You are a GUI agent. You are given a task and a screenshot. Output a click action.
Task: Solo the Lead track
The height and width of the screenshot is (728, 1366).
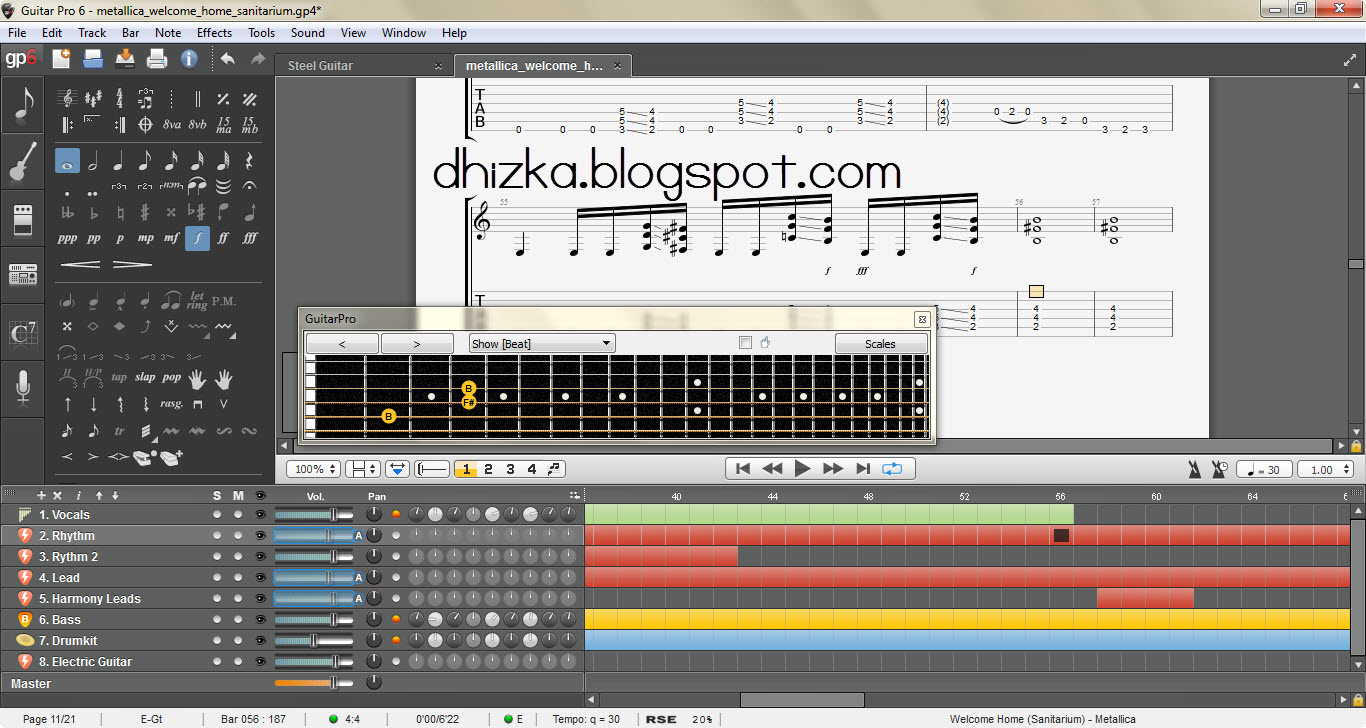217,577
